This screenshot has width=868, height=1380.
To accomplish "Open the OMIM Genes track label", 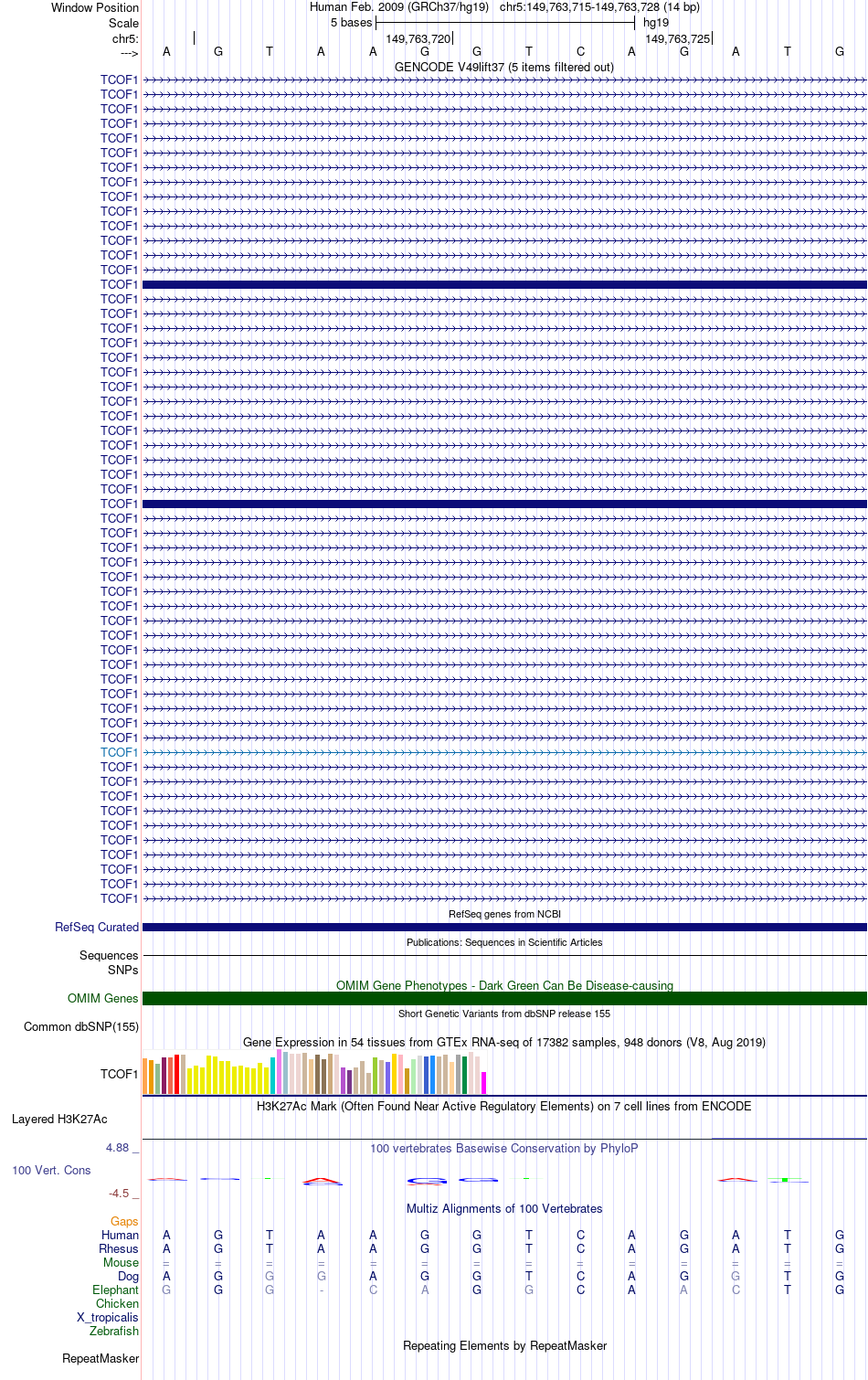I will click(103, 998).
